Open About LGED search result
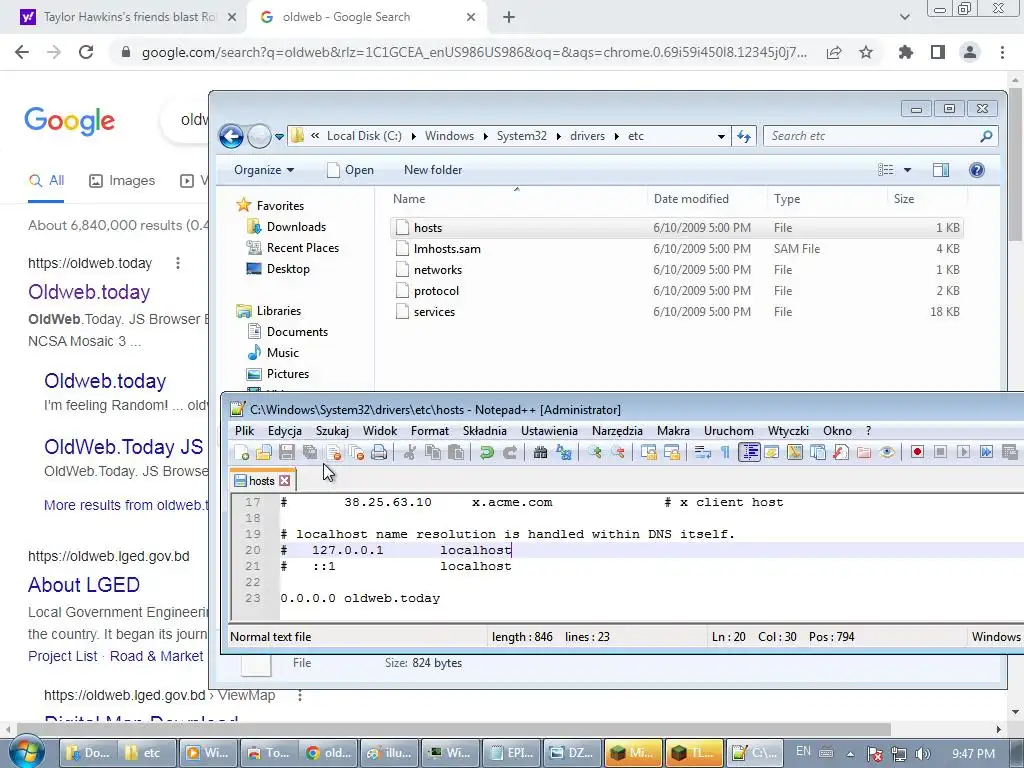The height and width of the screenshot is (768, 1024). pos(84,584)
